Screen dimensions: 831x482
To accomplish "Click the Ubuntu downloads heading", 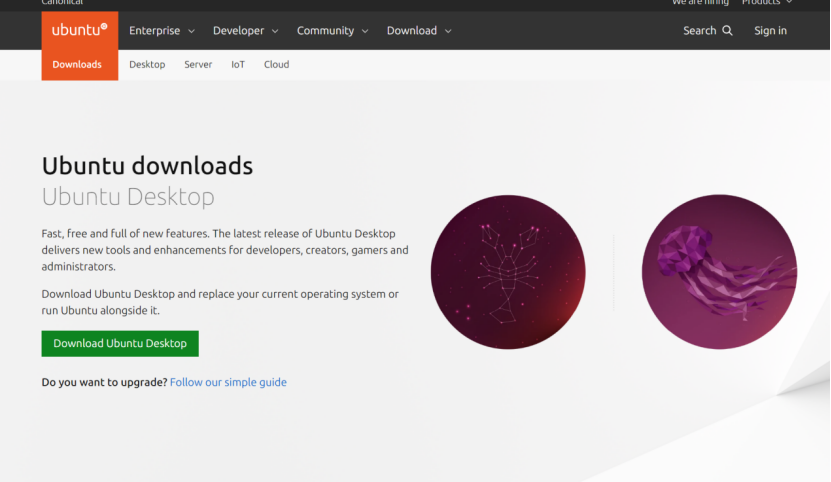I will [x=147, y=166].
